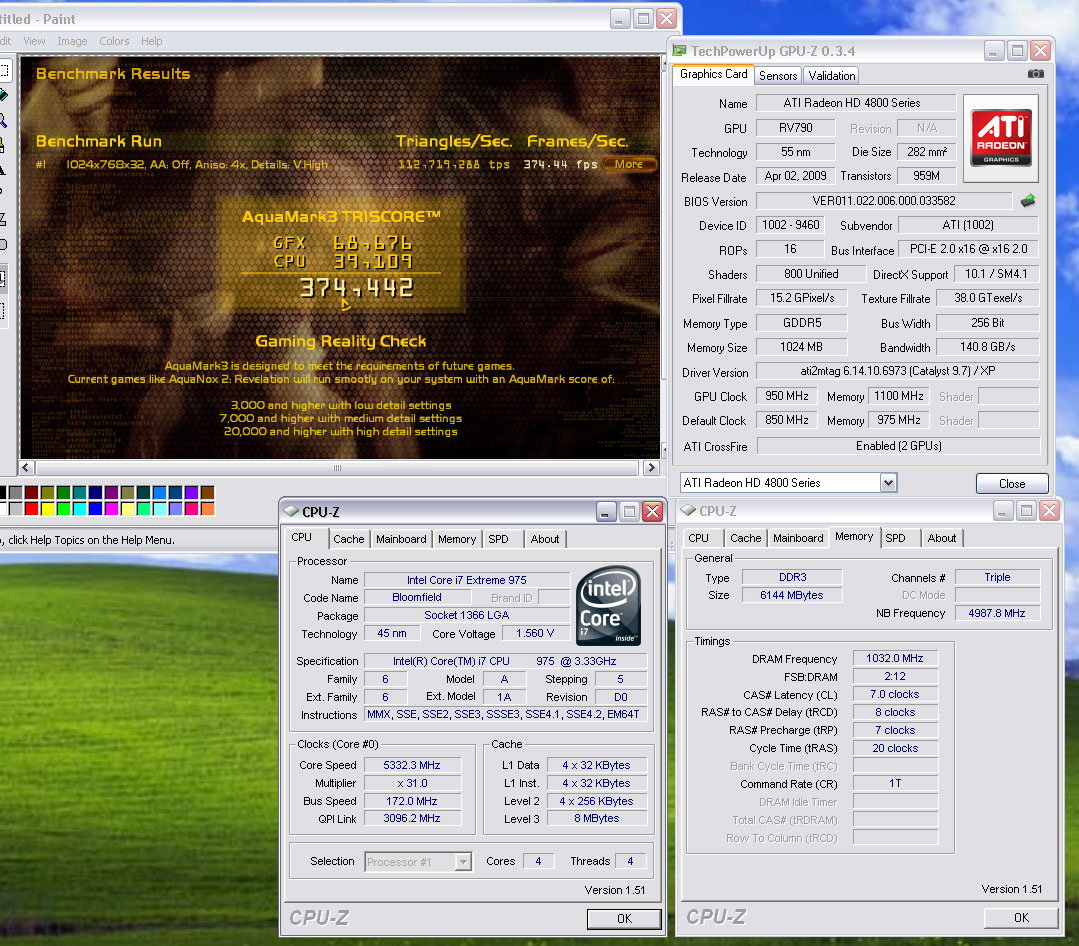The width and height of the screenshot is (1079, 946).
Task: Click OK in the front CPU-Z window
Action: pos(624,918)
